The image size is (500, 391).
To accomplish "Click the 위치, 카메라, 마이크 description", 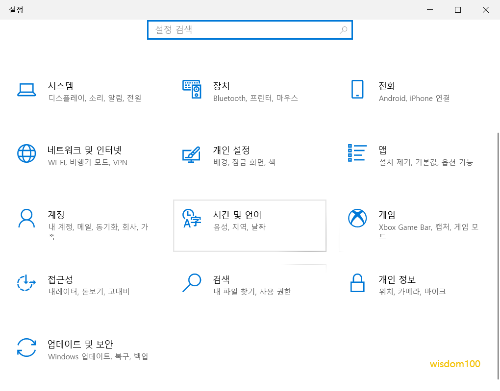I will coord(412,292).
